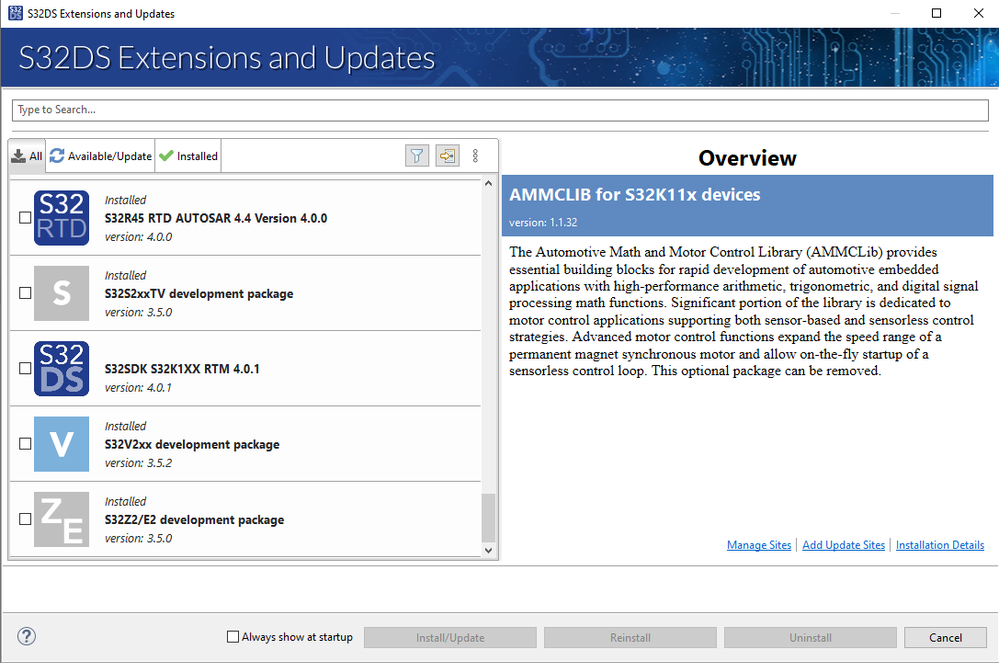Viewport: 999px width, 663px height.
Task: Switch to the All tab
Action: coord(27,156)
